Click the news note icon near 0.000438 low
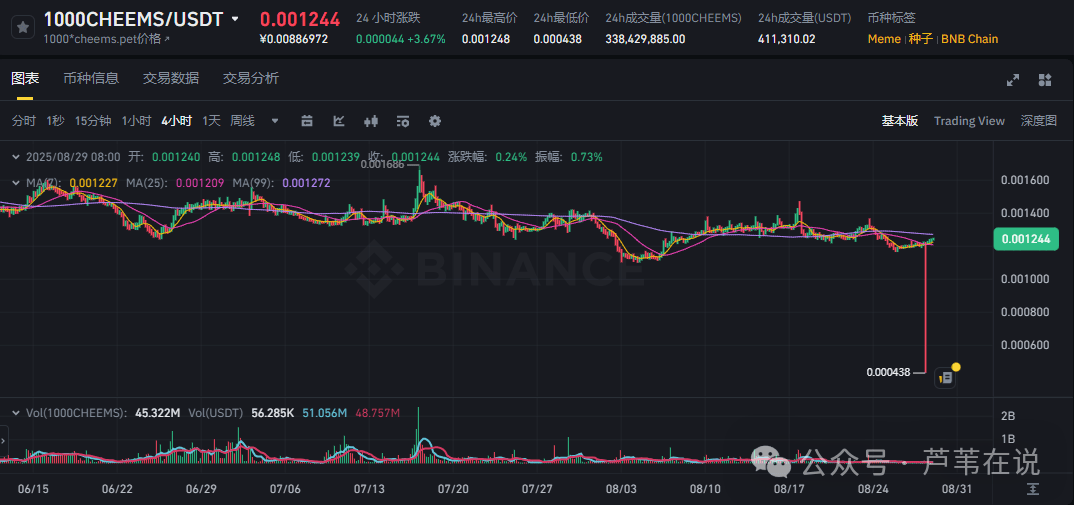 click(x=945, y=377)
